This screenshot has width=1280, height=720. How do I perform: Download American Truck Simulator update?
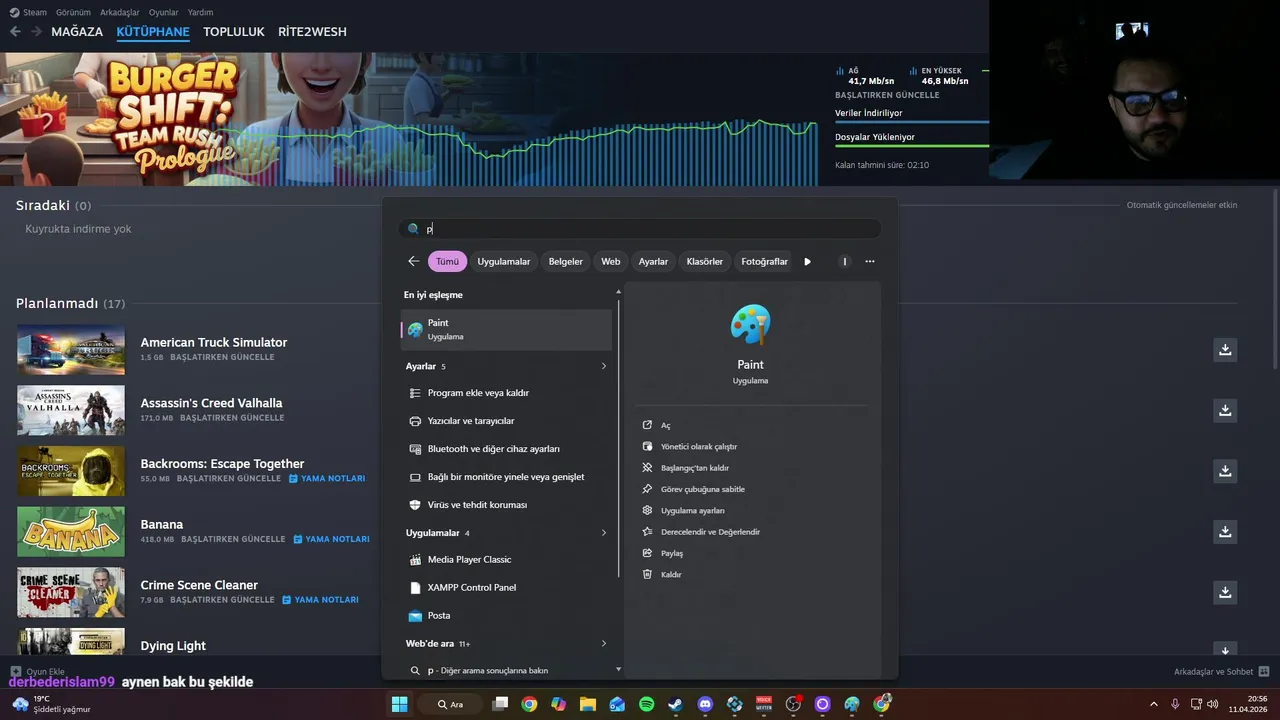(1225, 350)
